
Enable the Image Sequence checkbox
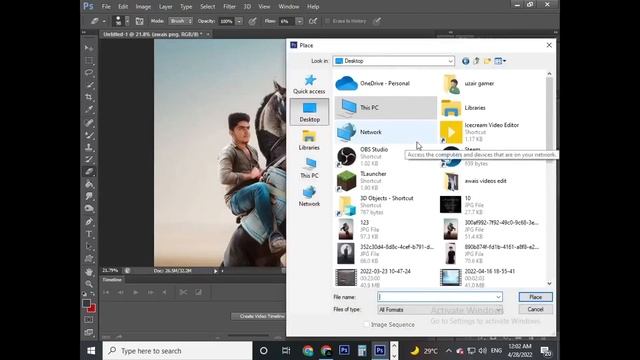(x=367, y=324)
